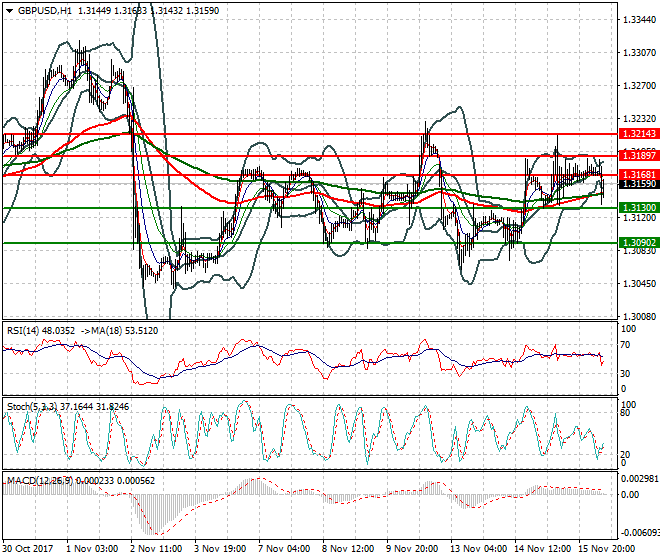Click the 30 Oct 2017 date label
Image resolution: width=660 pixels, height=560 pixels.
(x=28, y=549)
